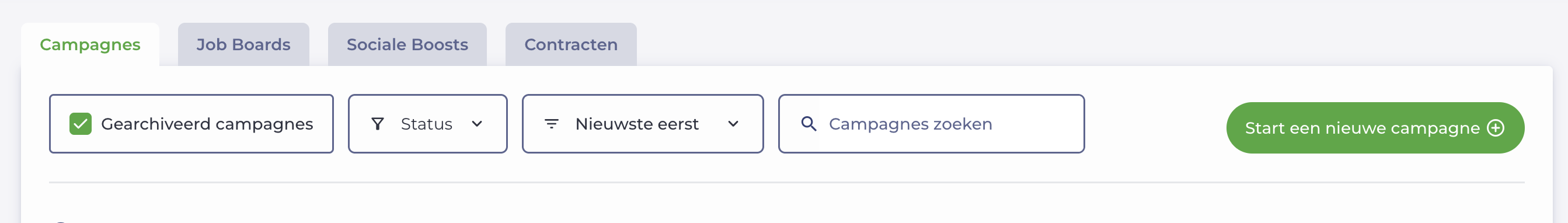Click the sort lines icon before Nieuwste eerst
The width and height of the screenshot is (1568, 223).
coord(552,124)
